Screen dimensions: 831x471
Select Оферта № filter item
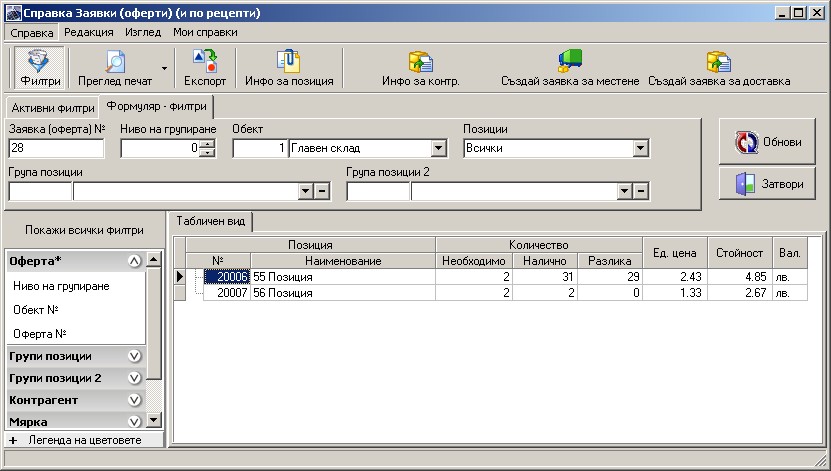[40, 334]
